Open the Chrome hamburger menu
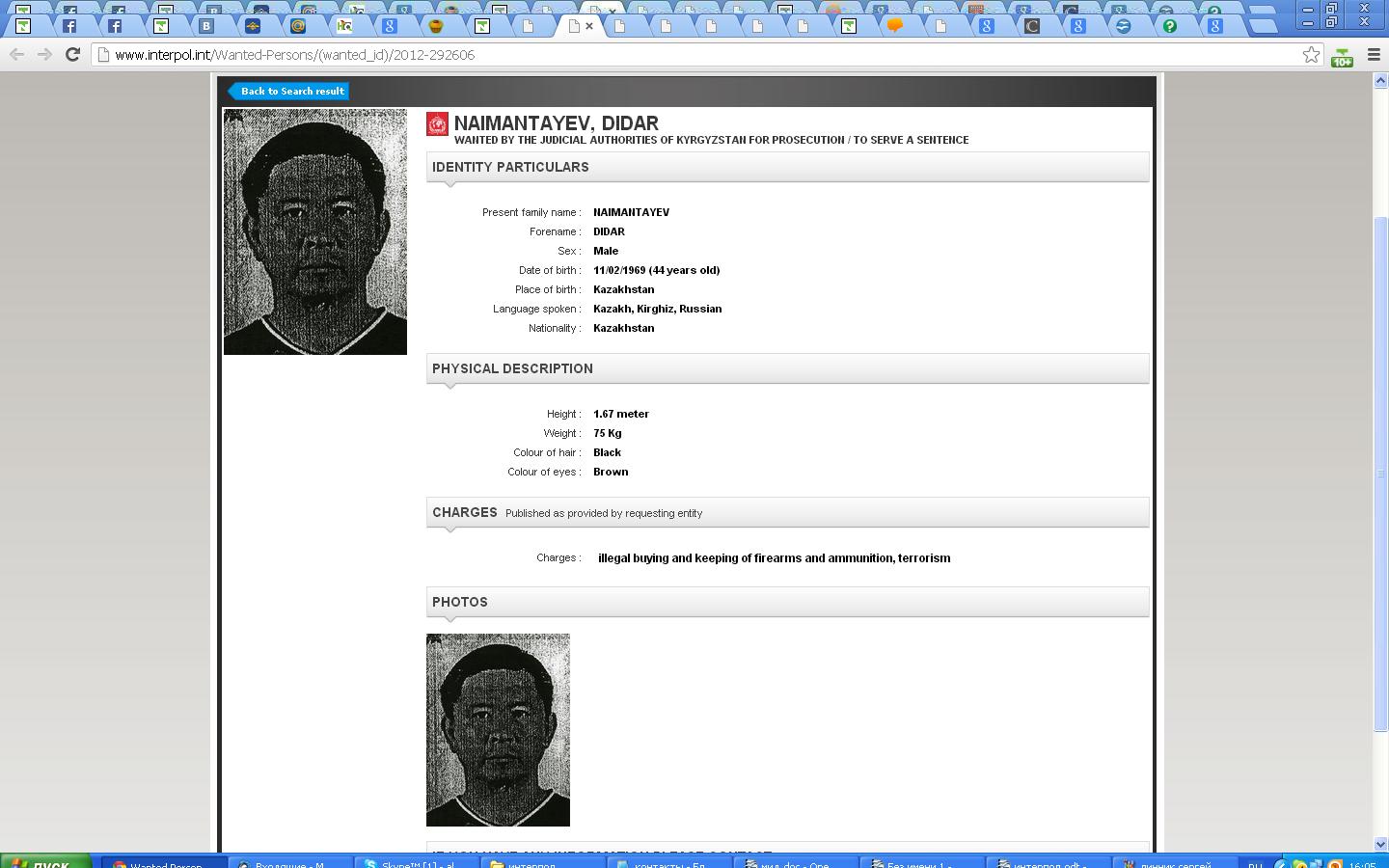 1374,55
